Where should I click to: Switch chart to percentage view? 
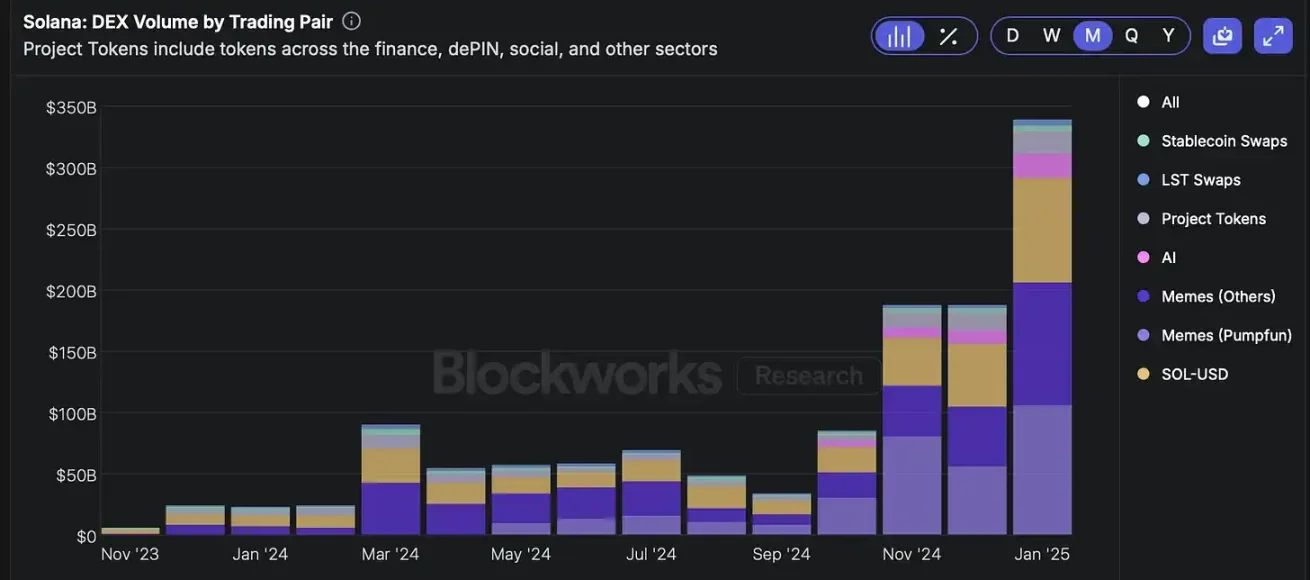(x=948, y=36)
